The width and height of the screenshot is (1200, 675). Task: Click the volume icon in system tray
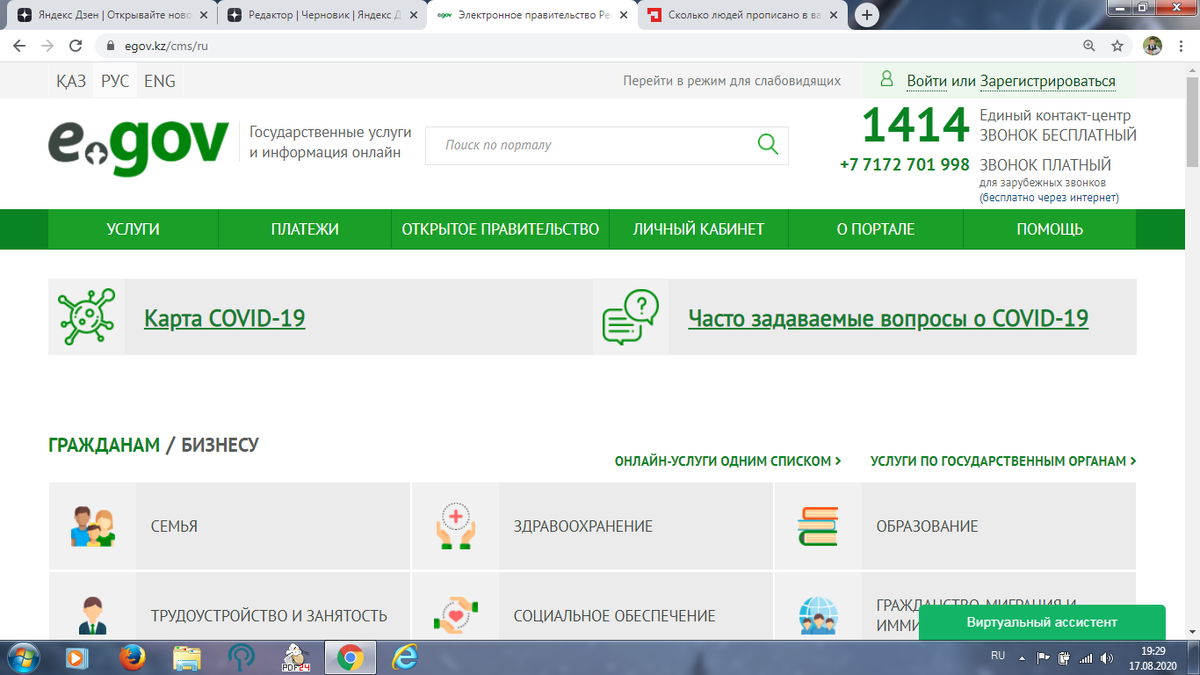pos(1106,658)
